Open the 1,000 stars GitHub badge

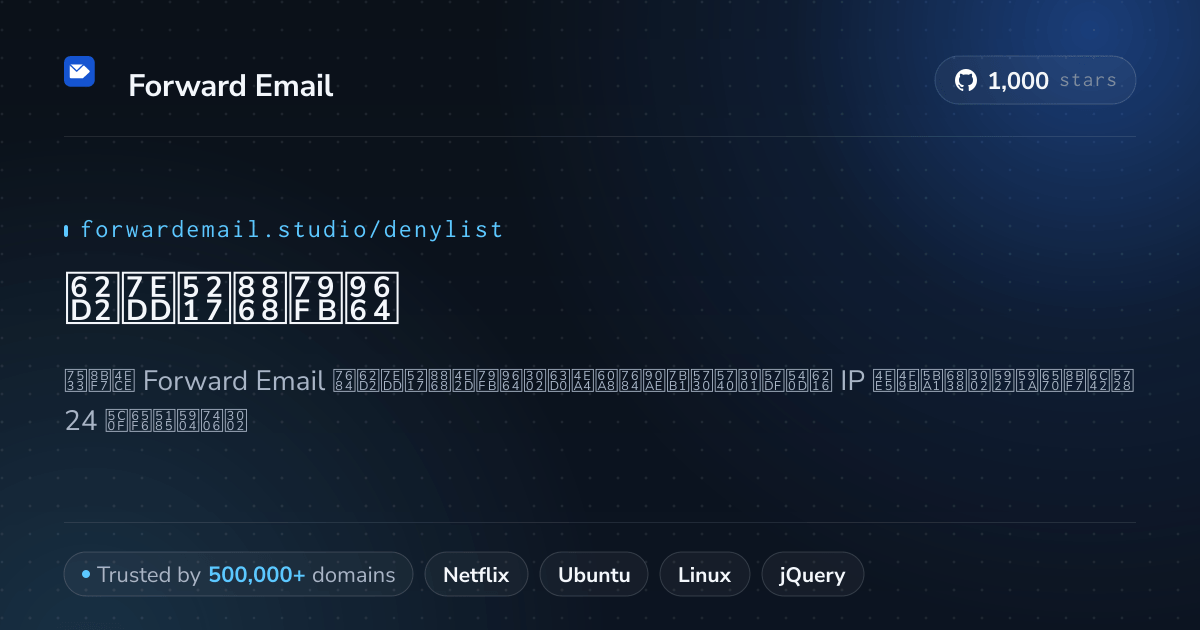coord(1035,80)
